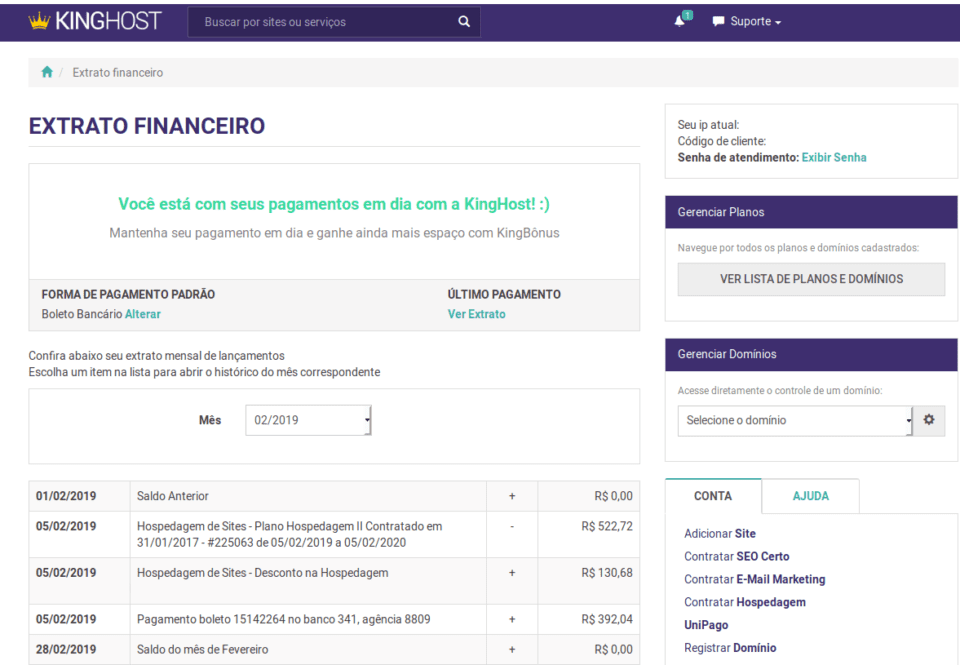The image size is (960, 665).
Task: Click the Gerenciar Domínios panel header
Action: (x=811, y=354)
